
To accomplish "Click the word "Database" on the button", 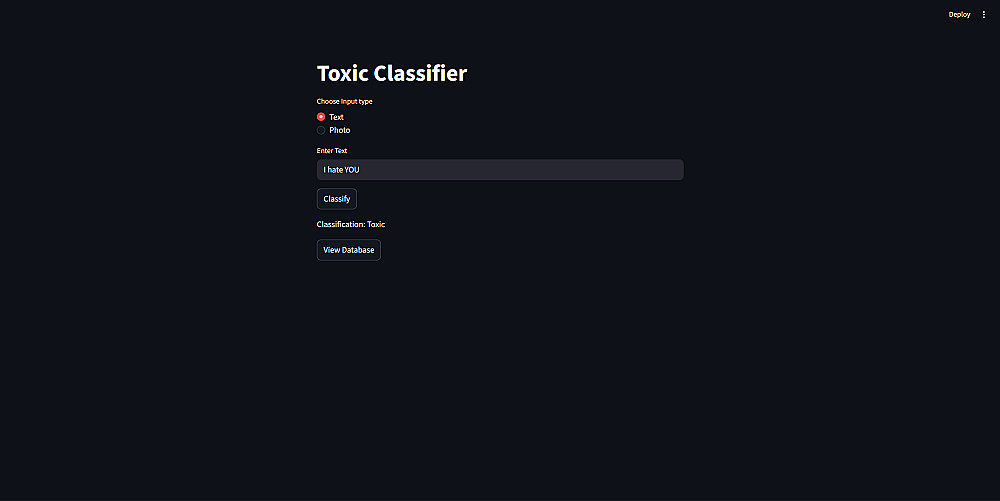I will pyautogui.click(x=358, y=250).
